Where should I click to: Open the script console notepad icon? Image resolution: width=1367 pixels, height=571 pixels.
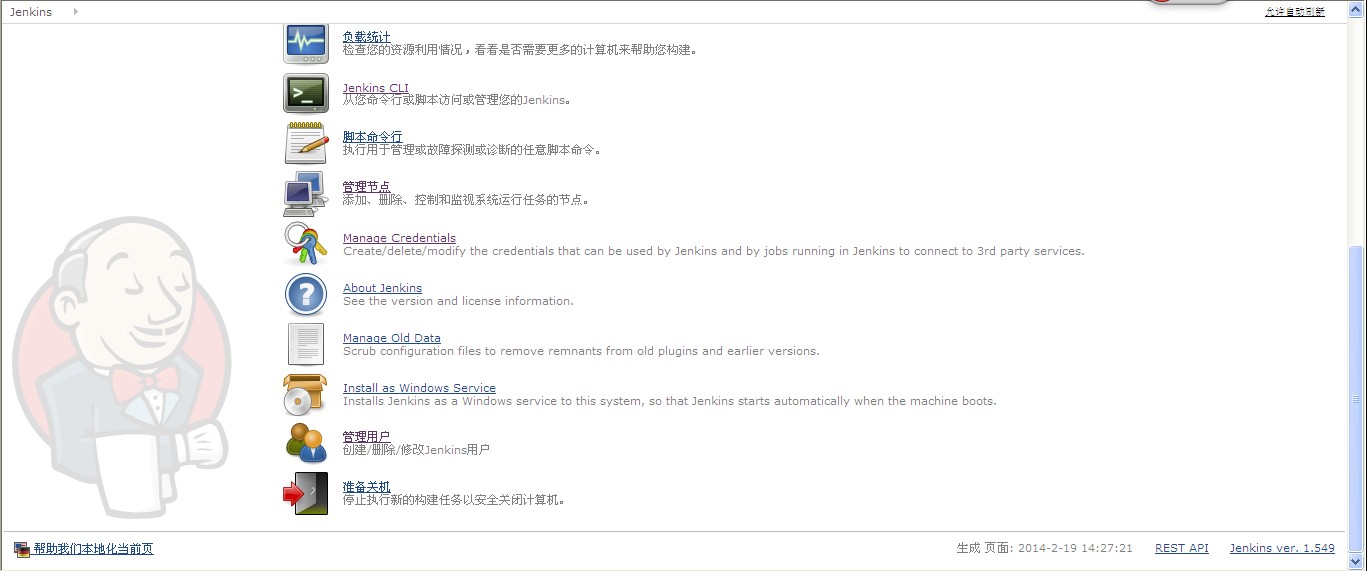[x=306, y=143]
